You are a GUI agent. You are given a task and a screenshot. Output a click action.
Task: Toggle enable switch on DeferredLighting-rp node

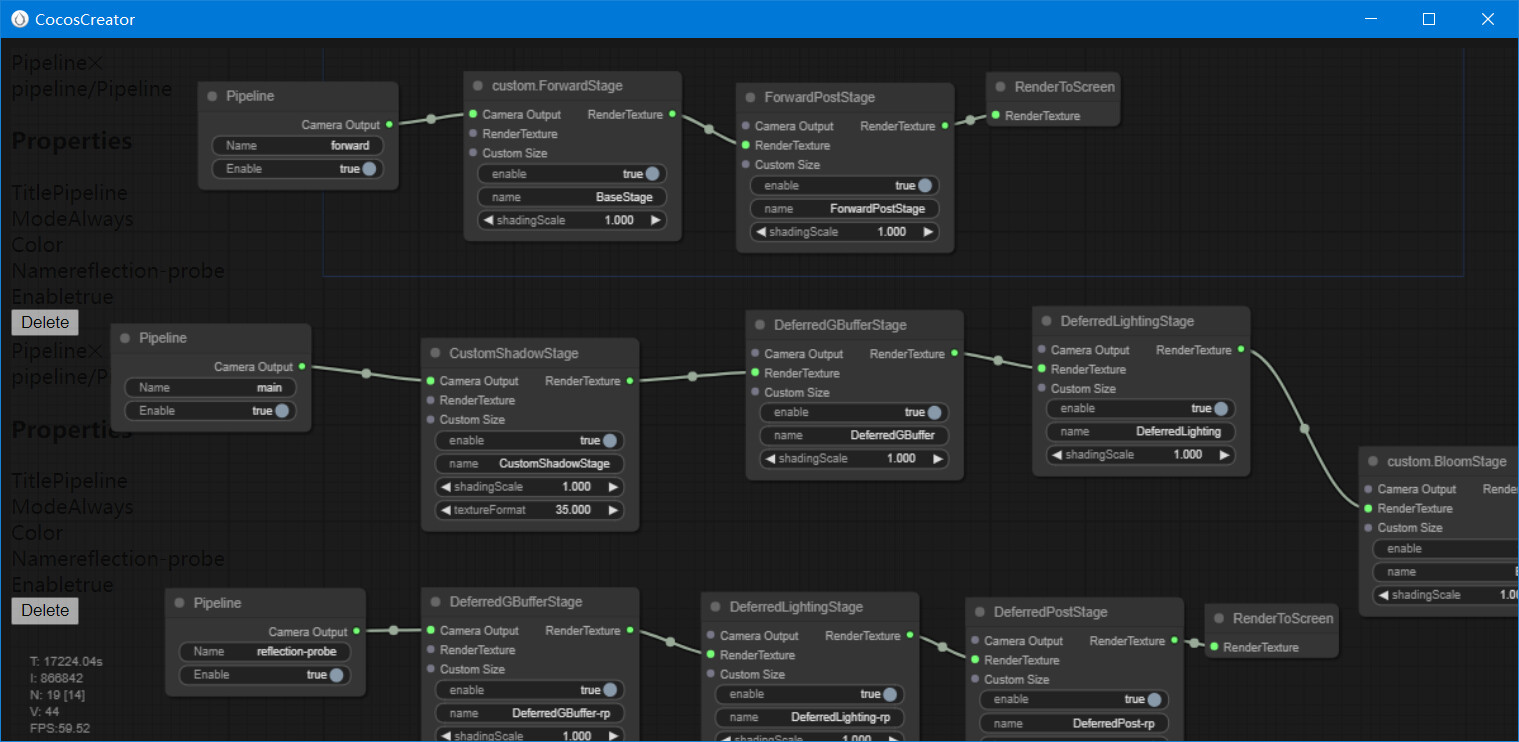coord(890,694)
